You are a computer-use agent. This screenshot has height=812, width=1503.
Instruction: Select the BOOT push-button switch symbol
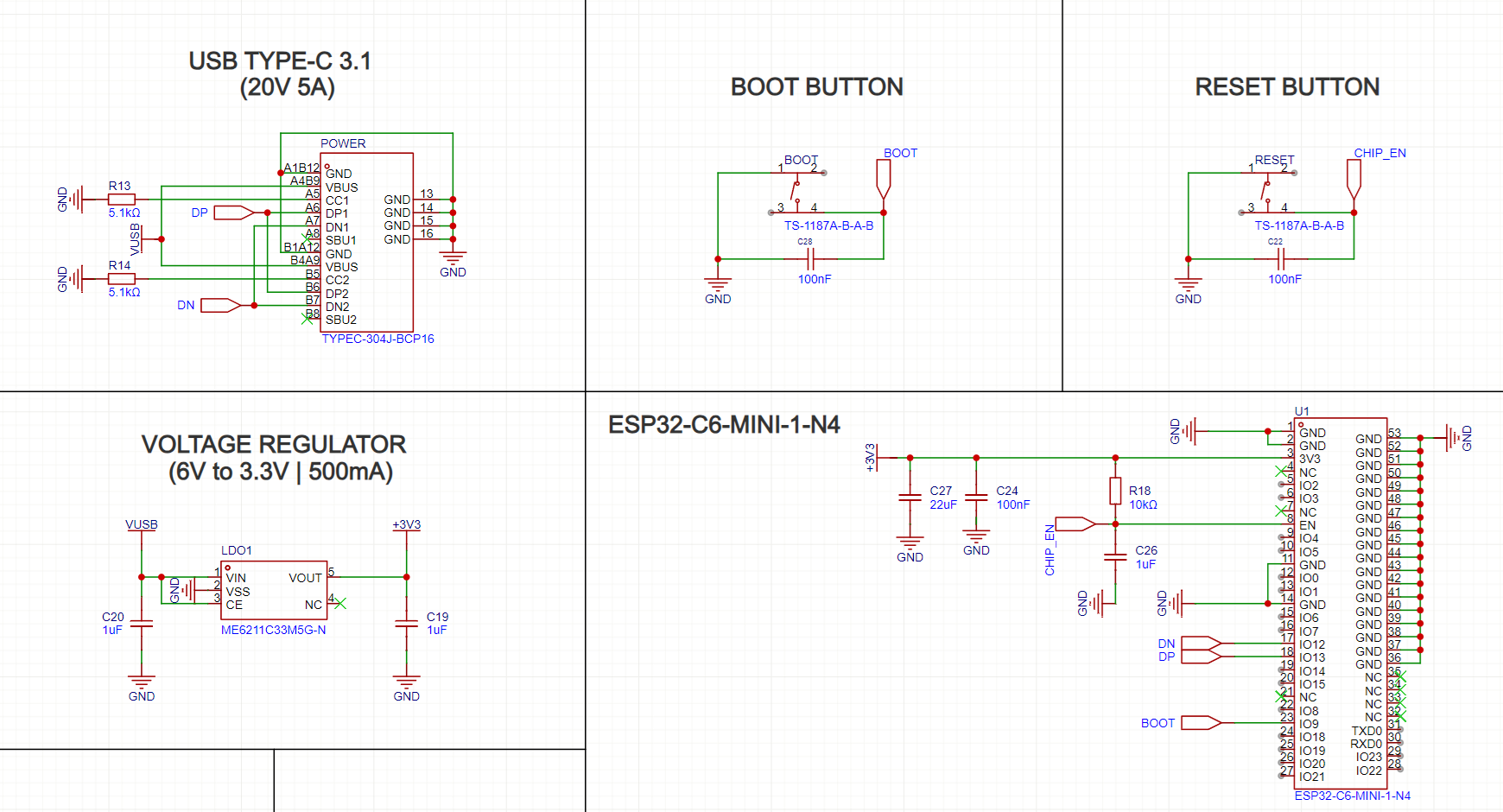coord(797,191)
